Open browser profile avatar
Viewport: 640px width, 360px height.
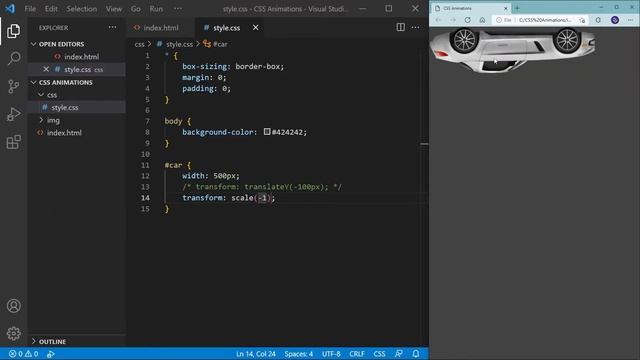[x=615, y=20]
